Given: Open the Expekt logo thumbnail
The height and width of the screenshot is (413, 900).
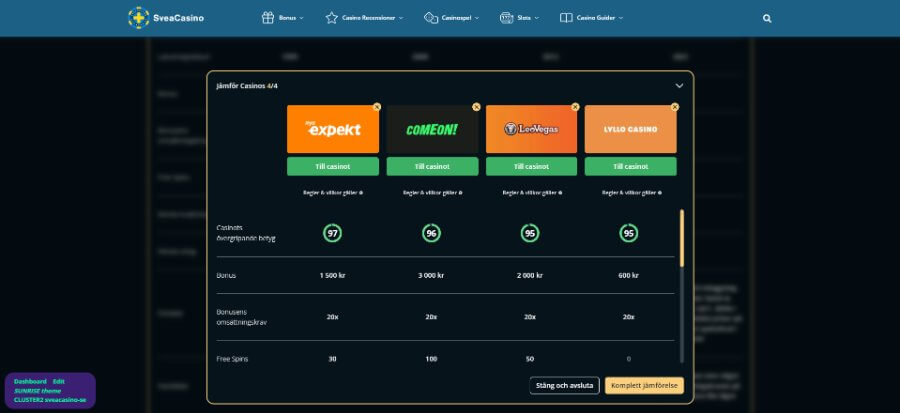Looking at the screenshot, I should (x=333, y=129).
